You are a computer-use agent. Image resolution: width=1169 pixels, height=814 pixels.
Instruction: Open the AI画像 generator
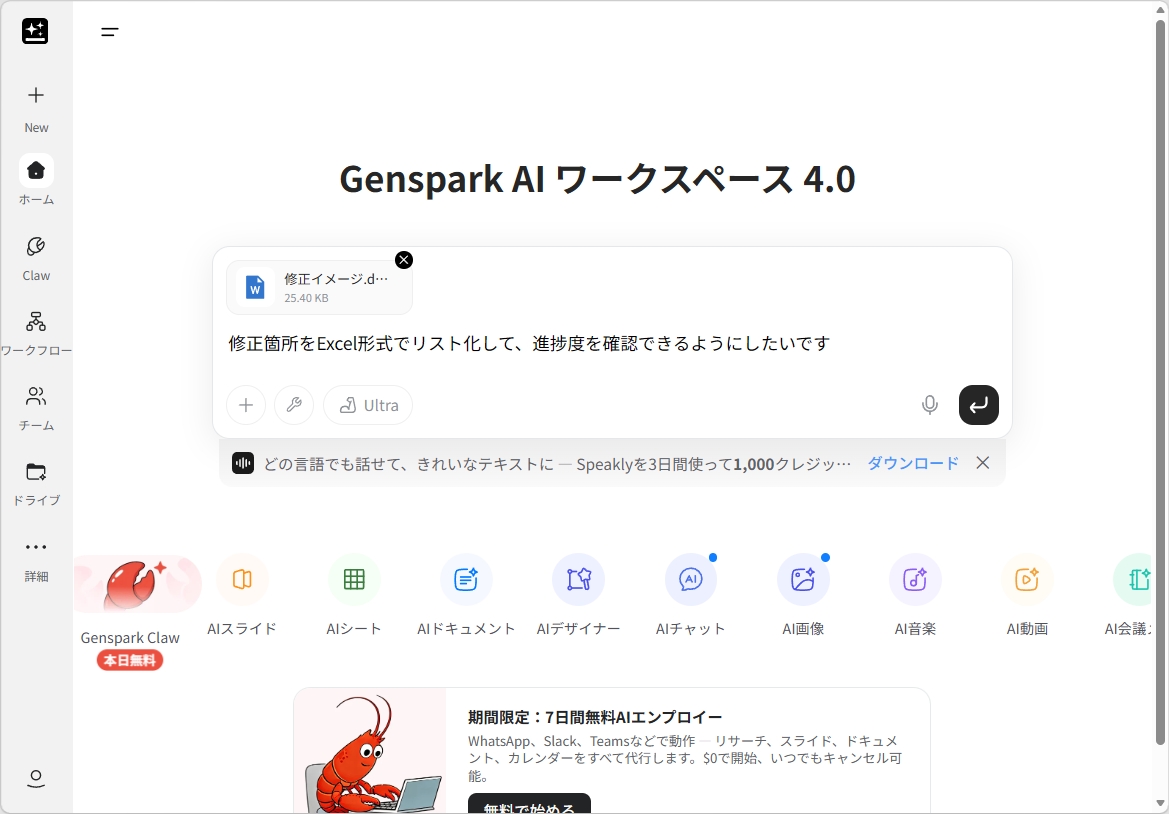[x=803, y=579]
